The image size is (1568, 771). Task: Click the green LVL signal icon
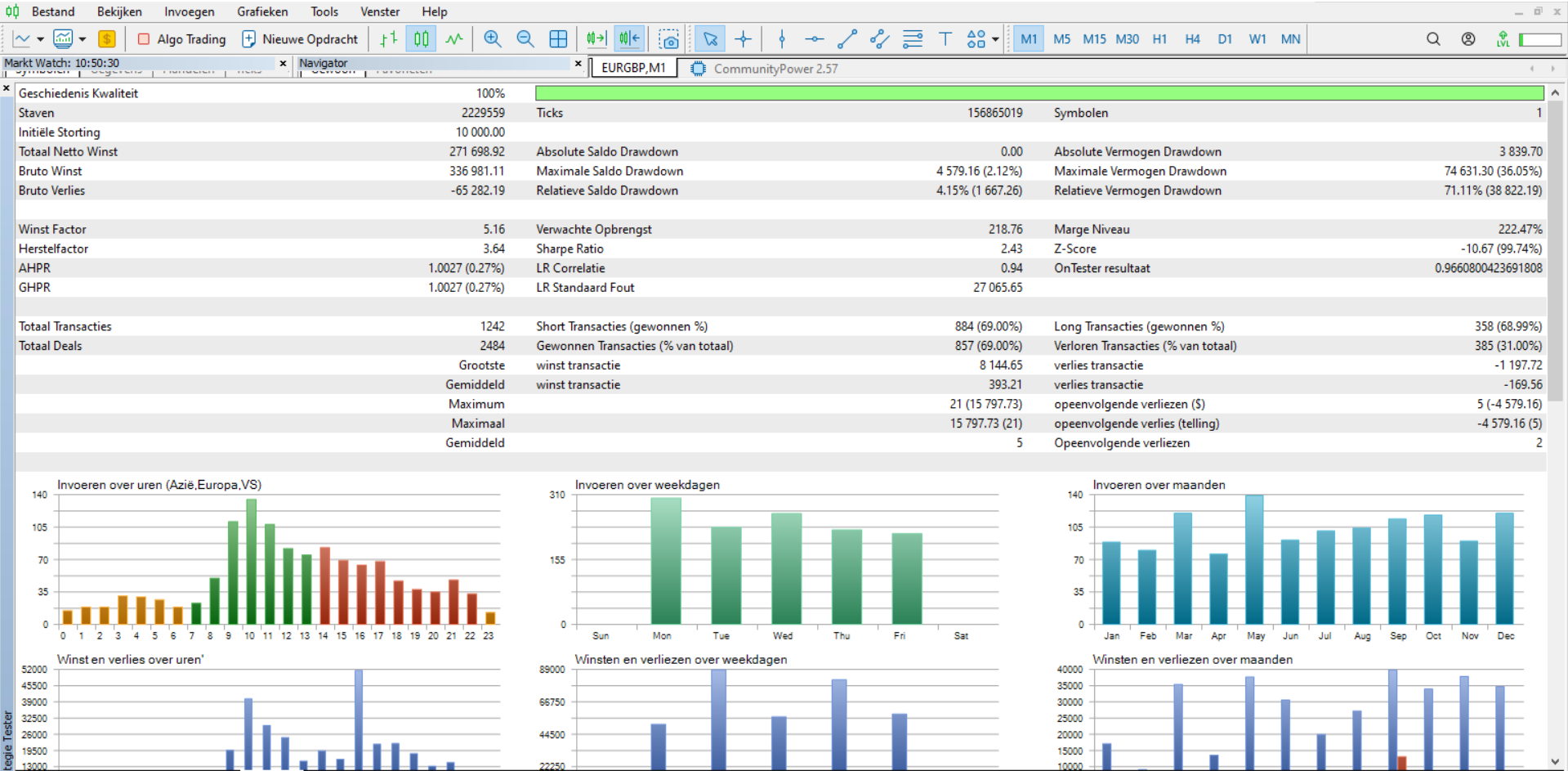click(1503, 38)
